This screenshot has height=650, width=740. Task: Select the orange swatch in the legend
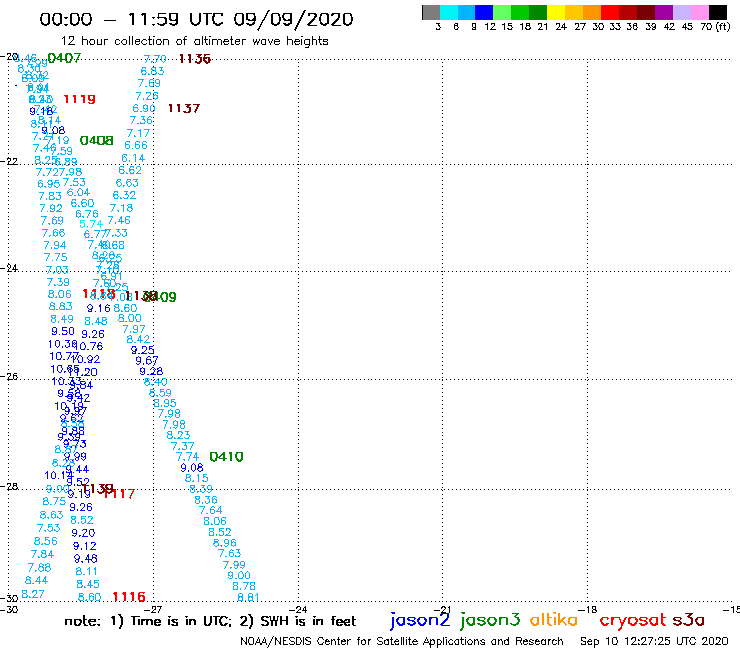(x=592, y=12)
